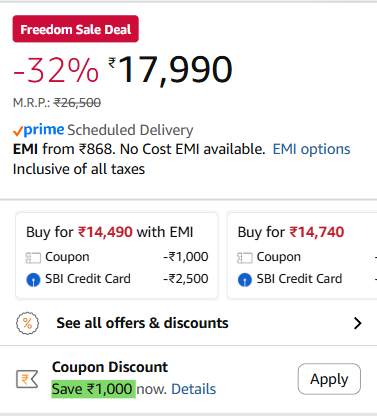Screen dimensions: 377x416
Task: Click SBI logo in EMI offer card
Action: pyautogui.click(x=33, y=280)
